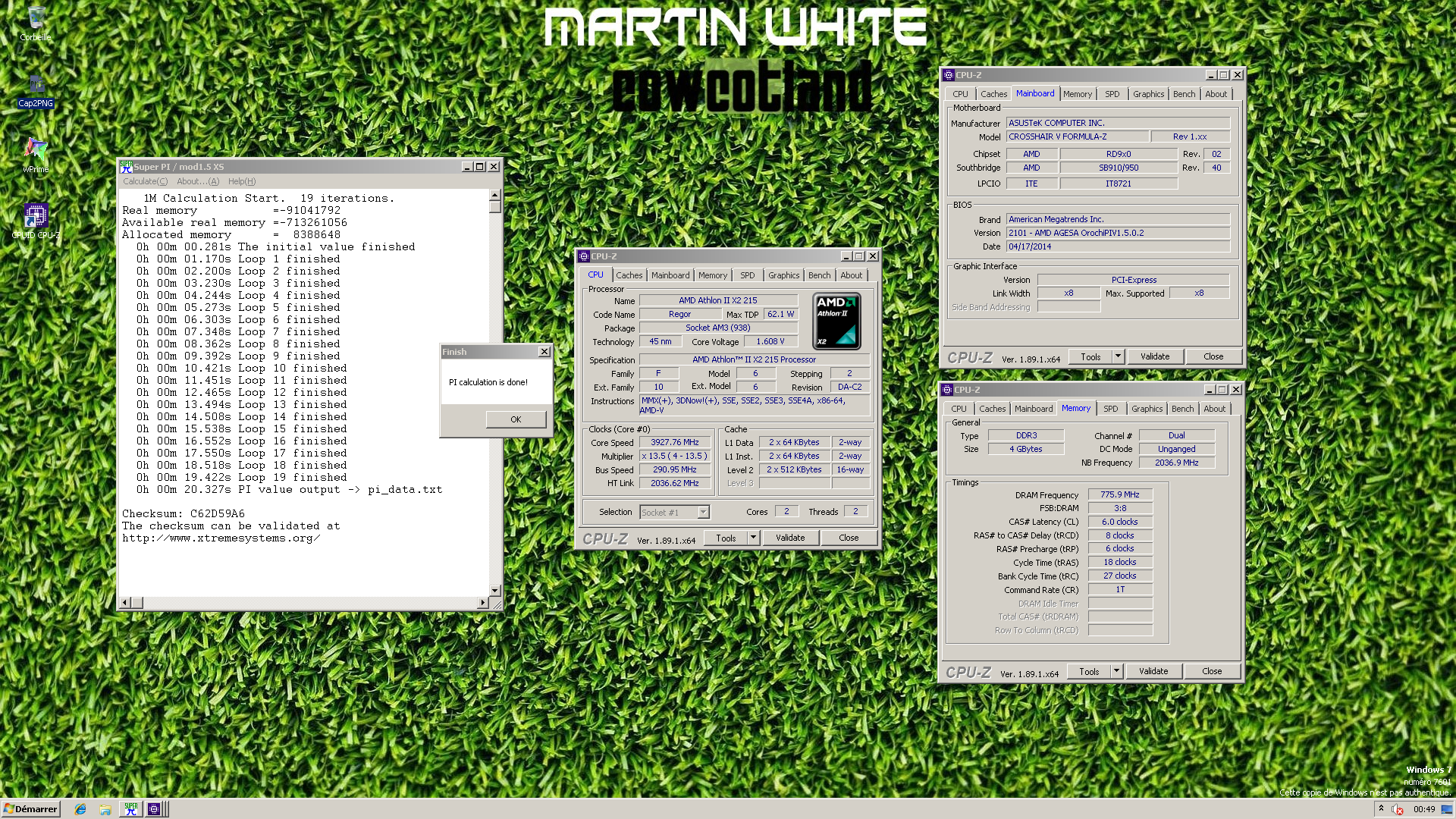The image size is (1456, 819).
Task: Click the AMD Athlon II processor logo
Action: (836, 321)
